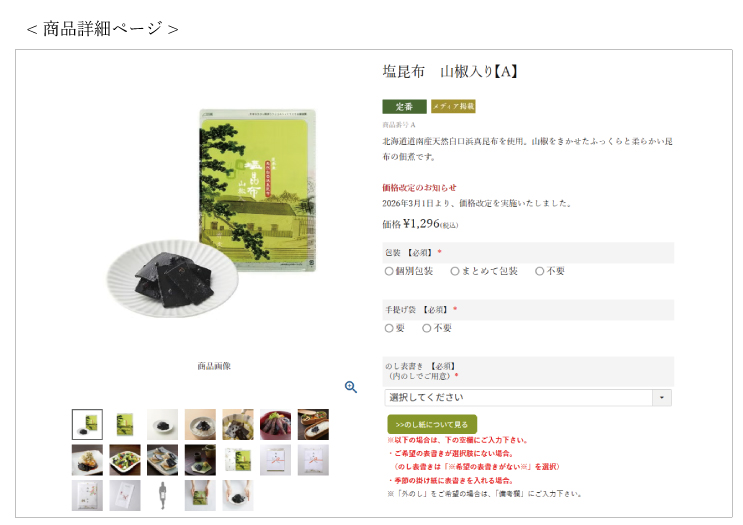Choose 不要 for the 包装 option
The height and width of the screenshot is (525, 743).
539,271
